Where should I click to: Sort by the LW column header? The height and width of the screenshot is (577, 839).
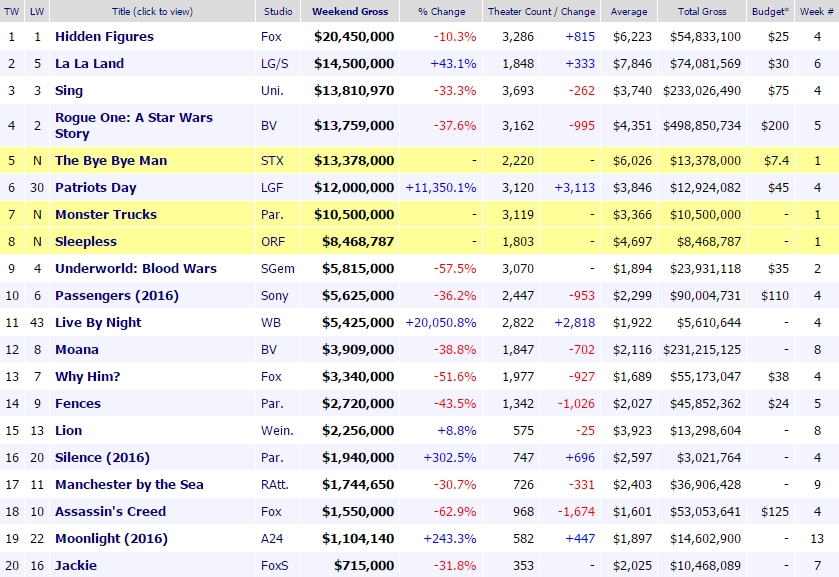37,11
